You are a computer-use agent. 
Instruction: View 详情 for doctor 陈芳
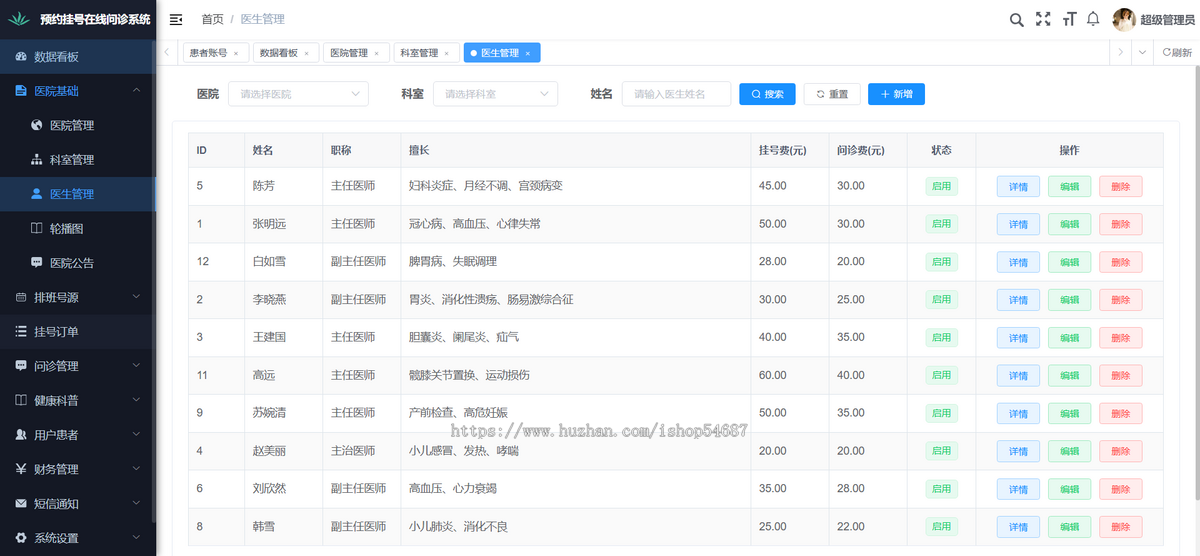pos(1018,186)
